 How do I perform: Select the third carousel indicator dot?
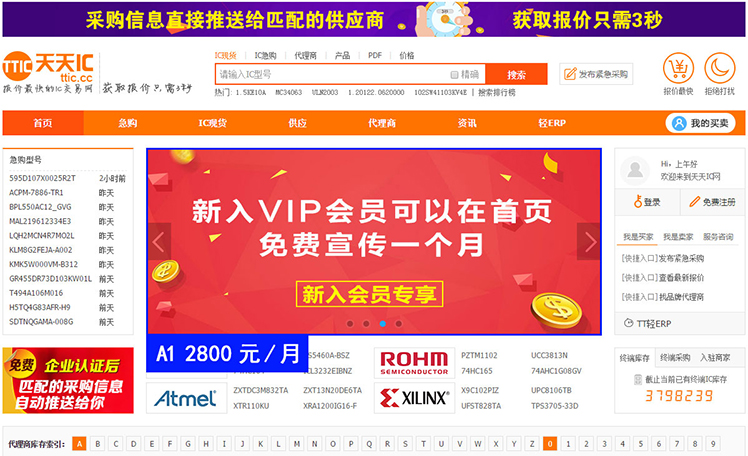pyautogui.click(x=383, y=323)
